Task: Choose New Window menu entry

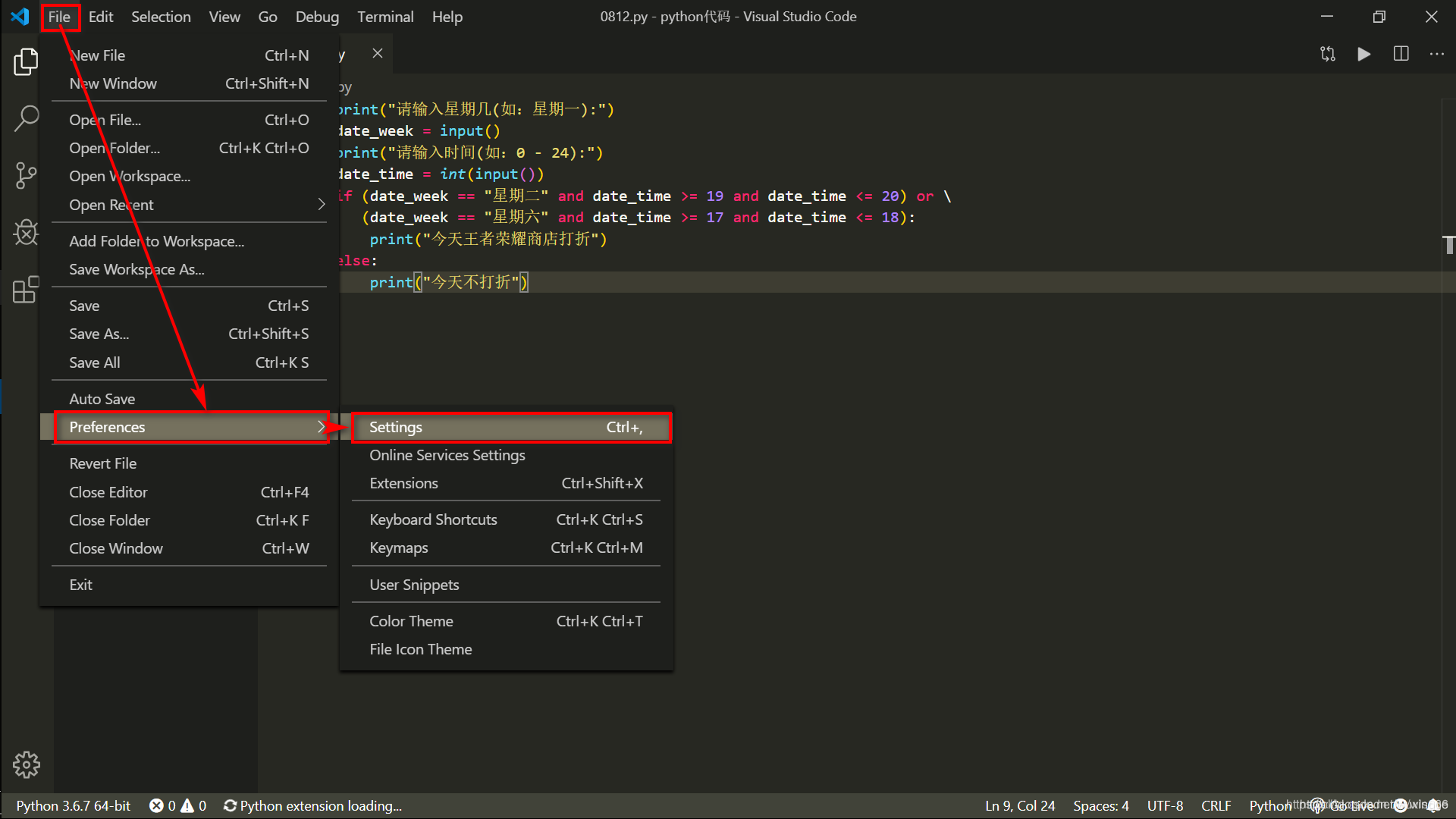Action: [x=189, y=83]
